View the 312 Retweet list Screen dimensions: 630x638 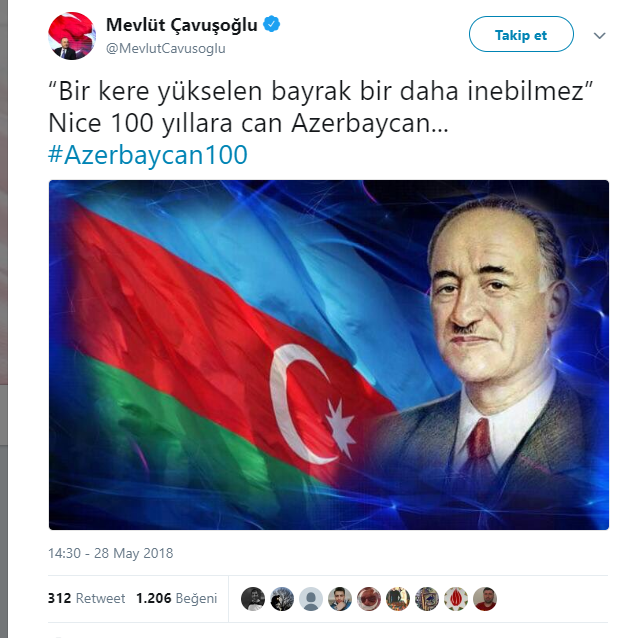pos(87,599)
